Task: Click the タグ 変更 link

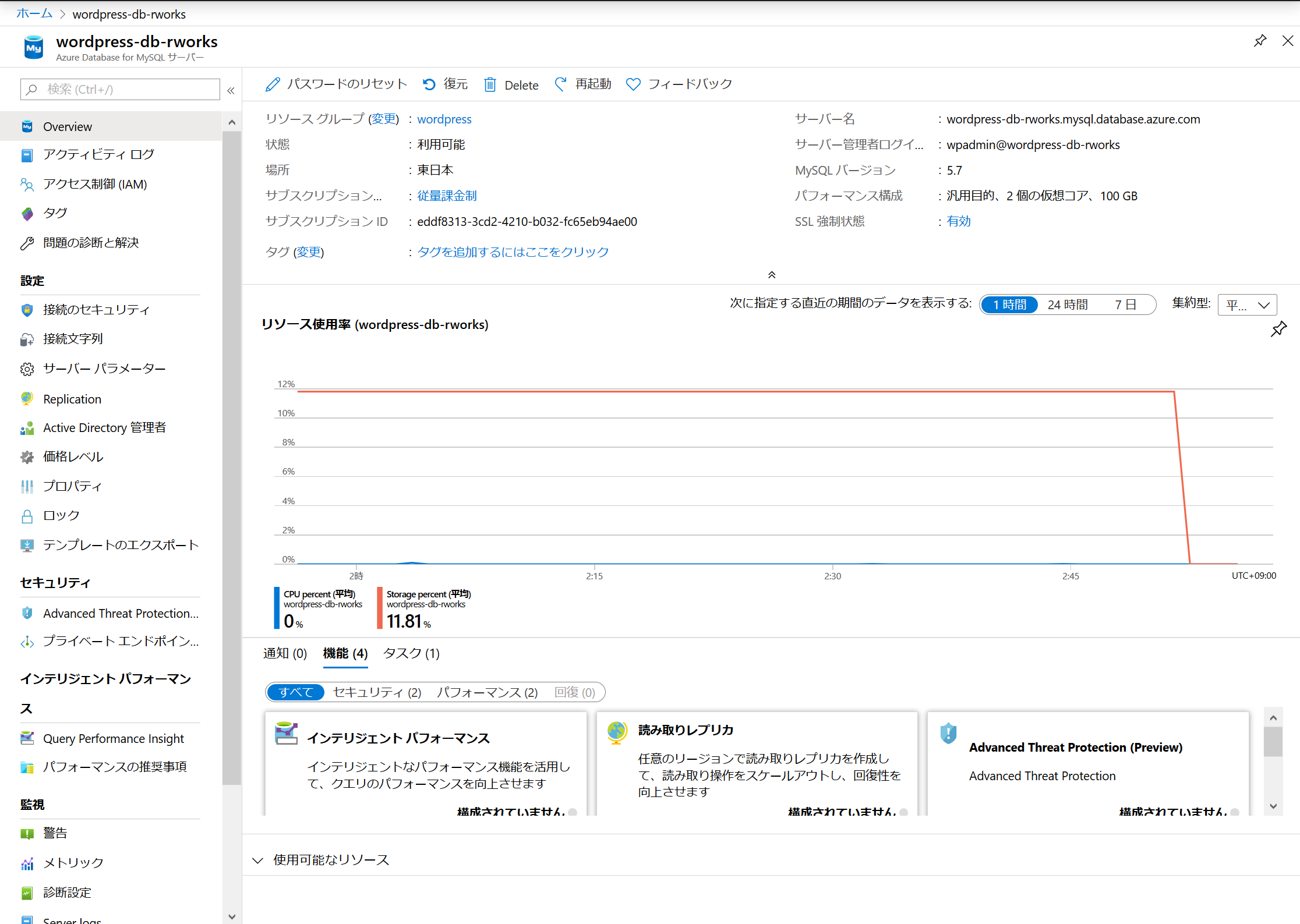Action: pos(309,252)
